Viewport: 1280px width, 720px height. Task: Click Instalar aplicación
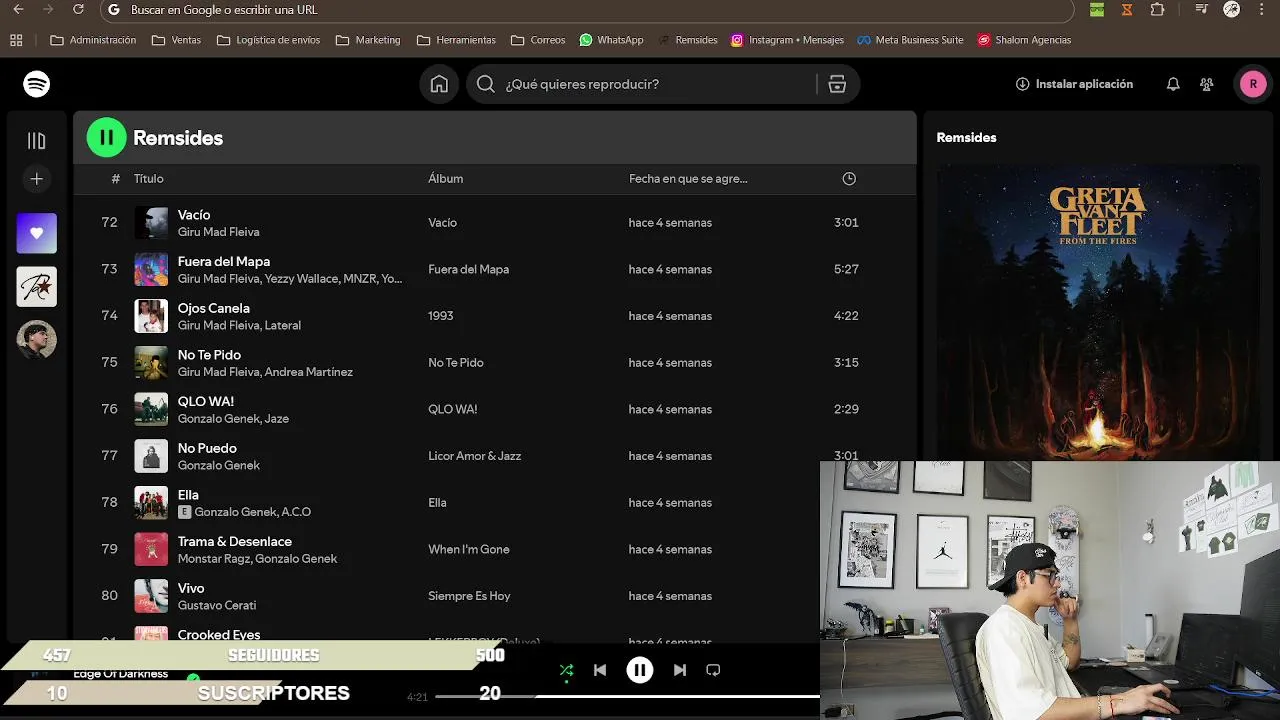1074,84
